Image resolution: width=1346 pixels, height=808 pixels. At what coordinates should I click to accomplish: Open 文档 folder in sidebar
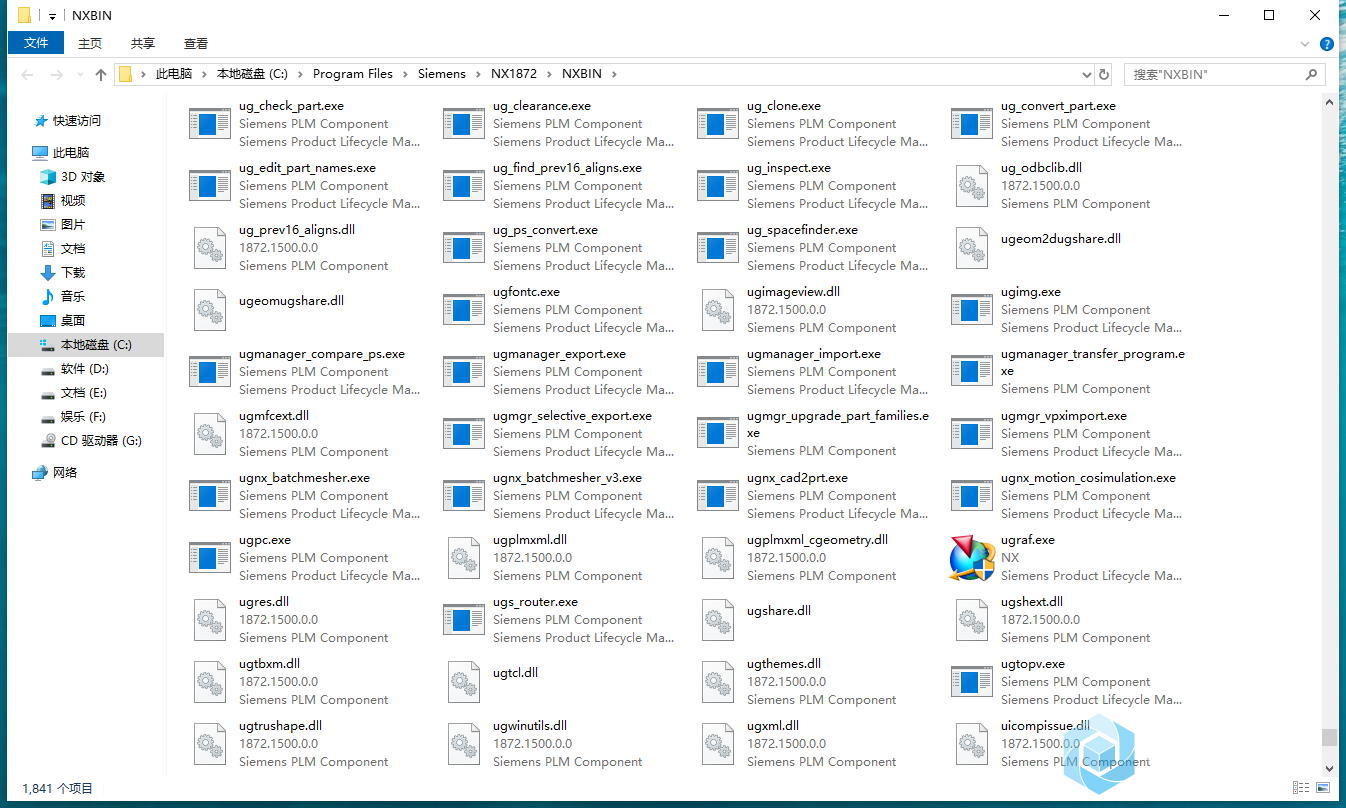pyautogui.click(x=73, y=248)
